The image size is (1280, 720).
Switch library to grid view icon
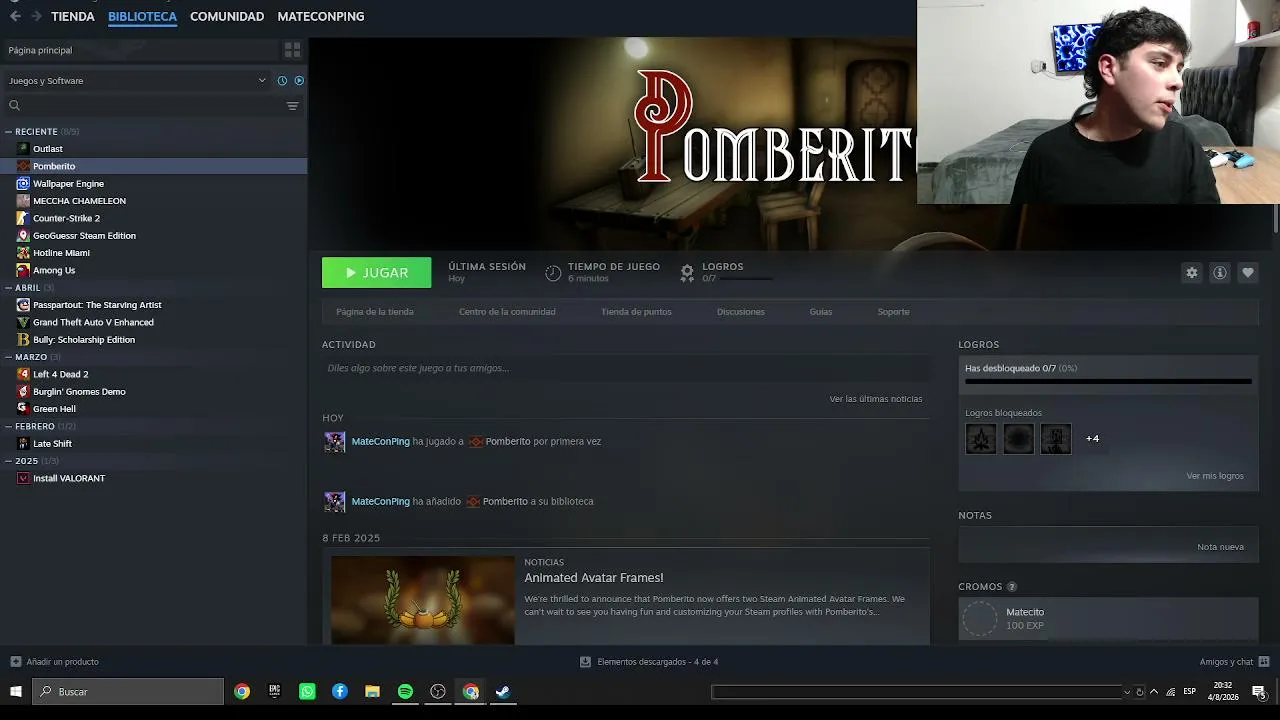[x=292, y=50]
